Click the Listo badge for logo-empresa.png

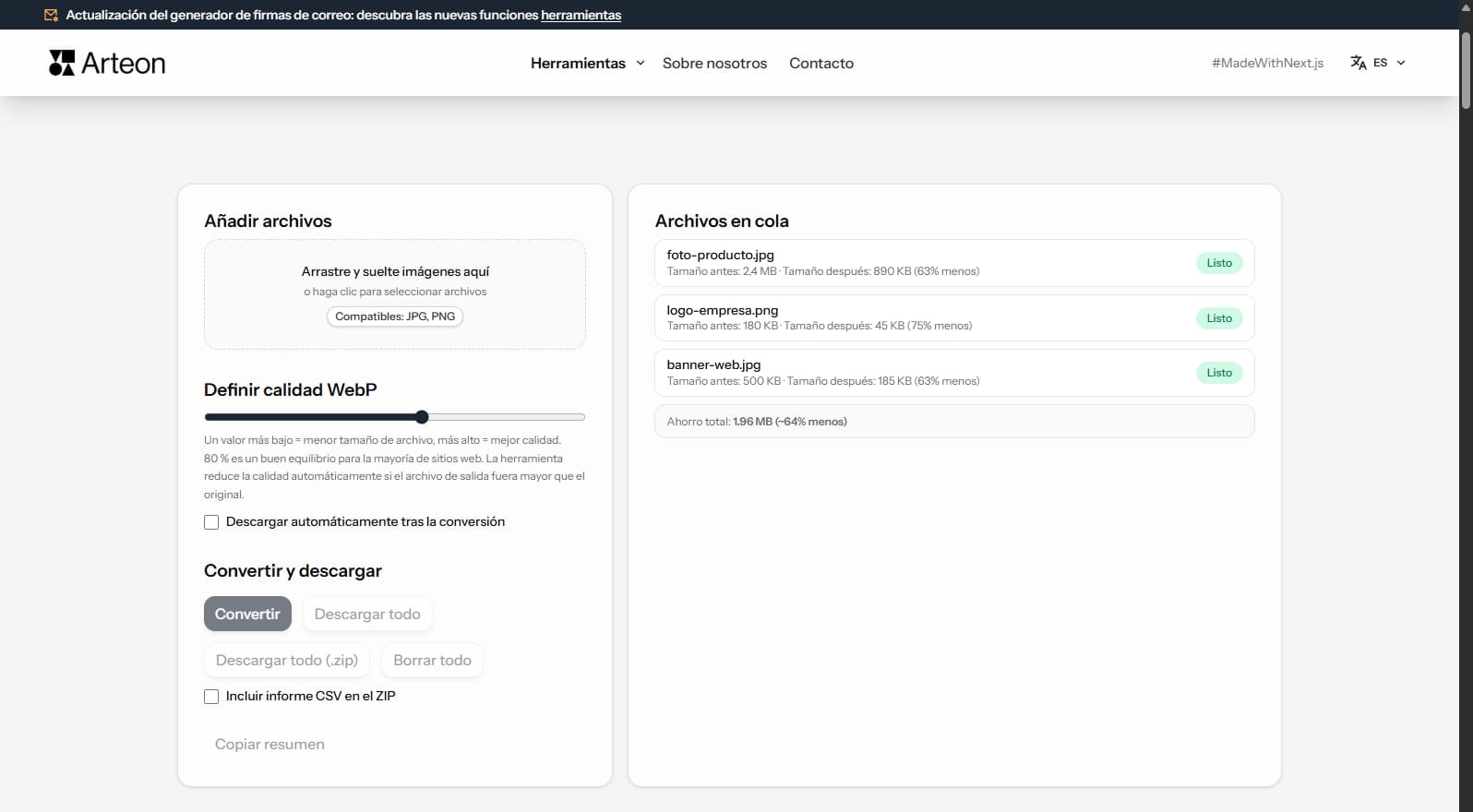[1218, 318]
